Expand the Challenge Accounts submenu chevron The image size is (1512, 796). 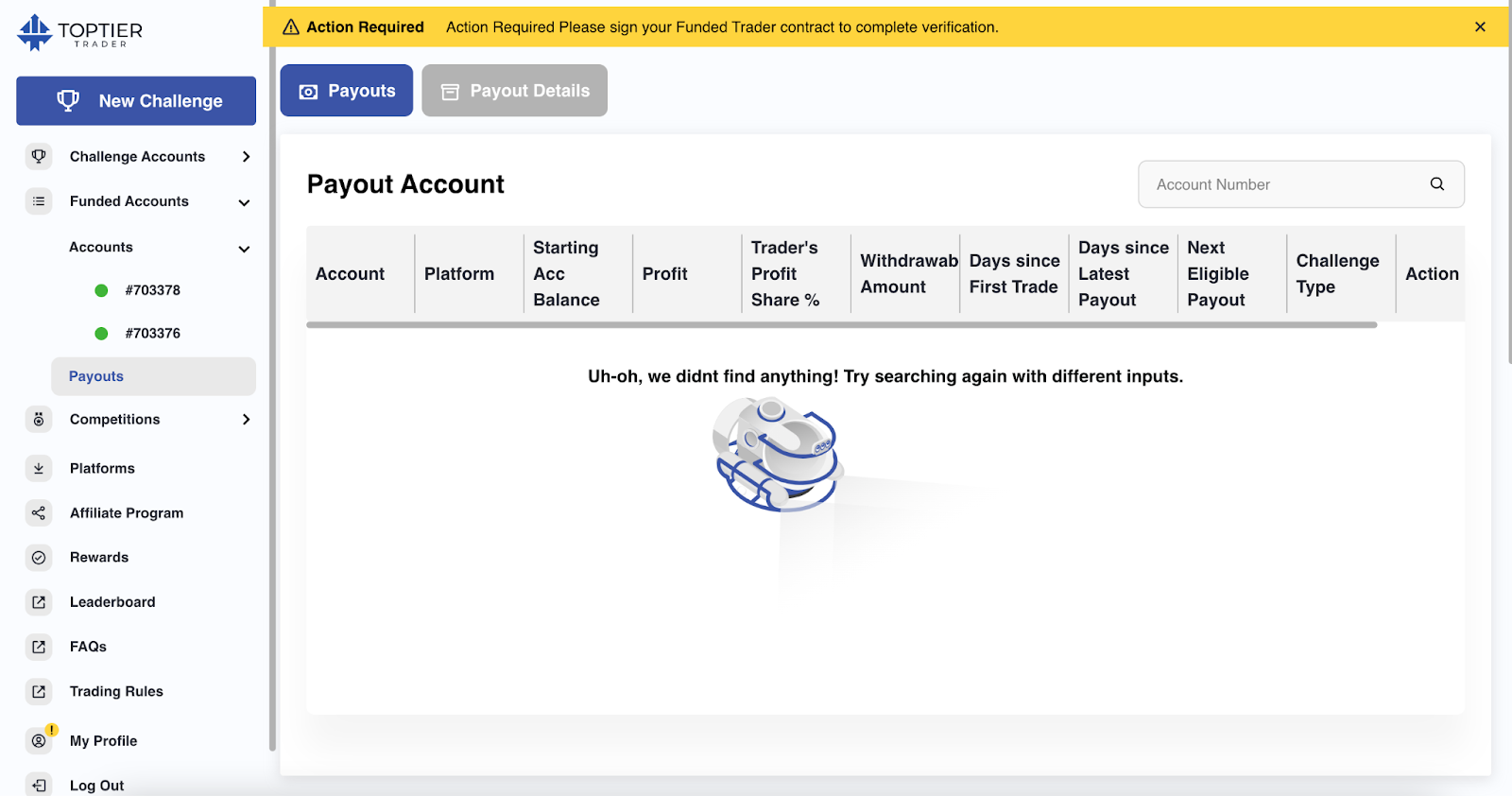click(x=246, y=157)
